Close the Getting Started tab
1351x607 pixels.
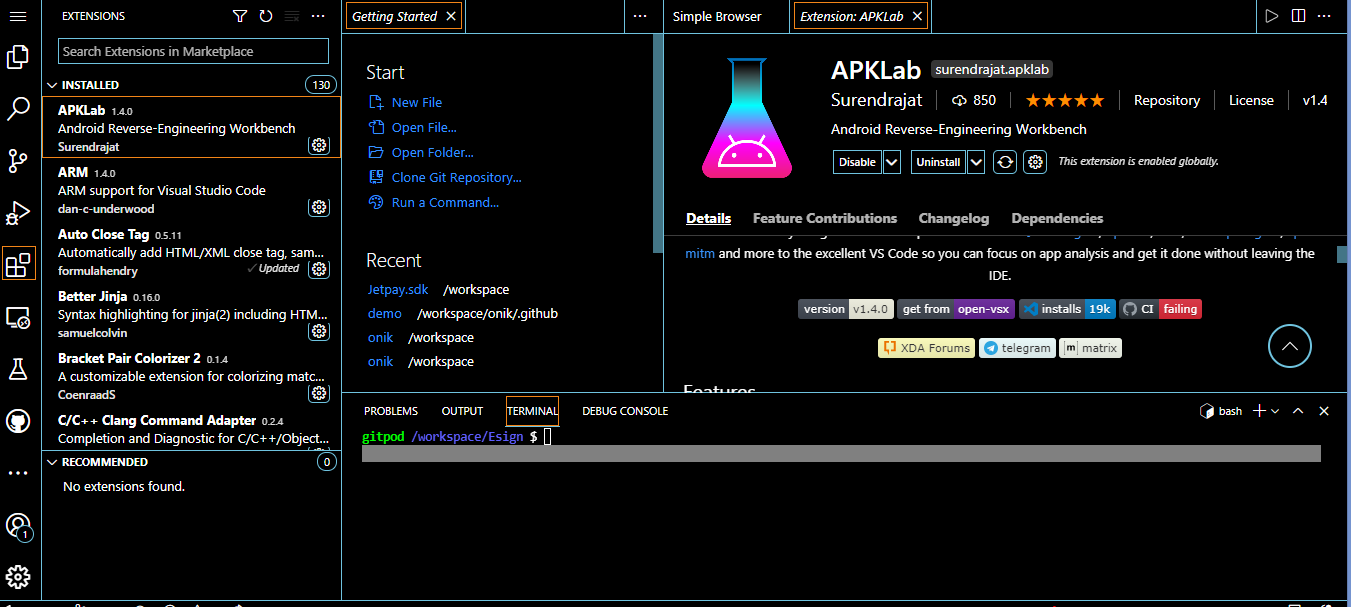tap(451, 16)
